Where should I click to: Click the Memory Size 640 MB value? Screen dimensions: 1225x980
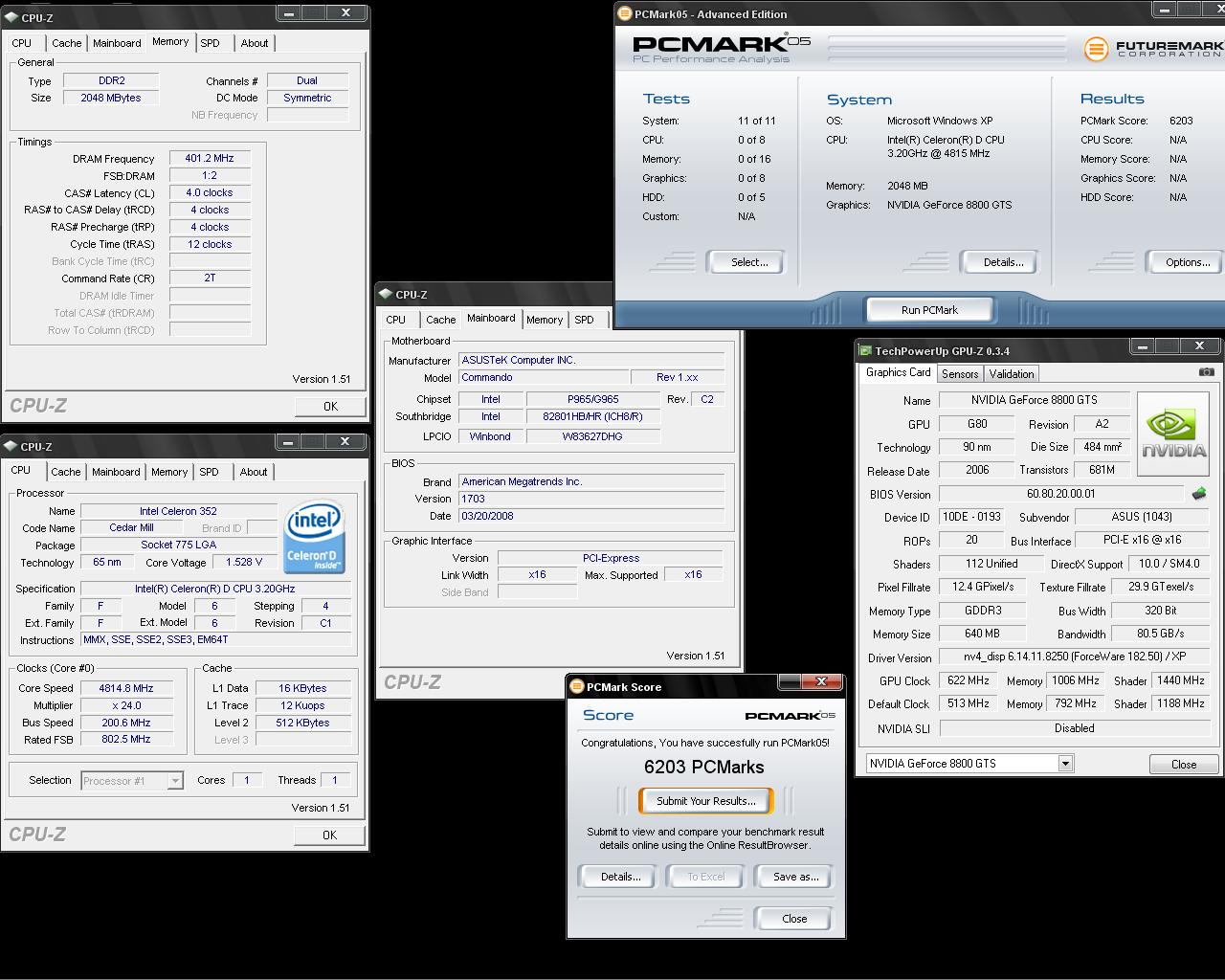pyautogui.click(x=982, y=634)
